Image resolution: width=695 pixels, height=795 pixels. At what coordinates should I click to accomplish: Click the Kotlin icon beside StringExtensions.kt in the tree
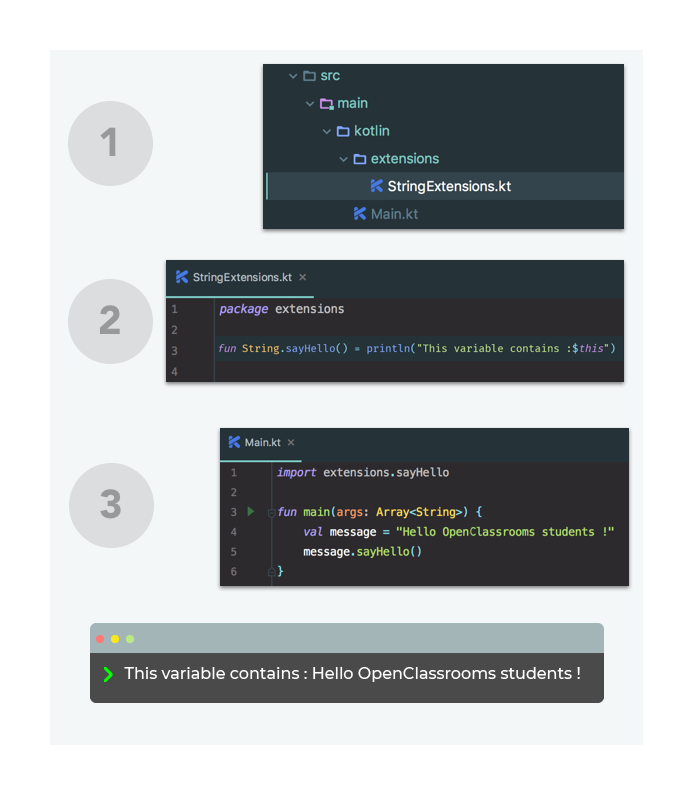tap(377, 186)
